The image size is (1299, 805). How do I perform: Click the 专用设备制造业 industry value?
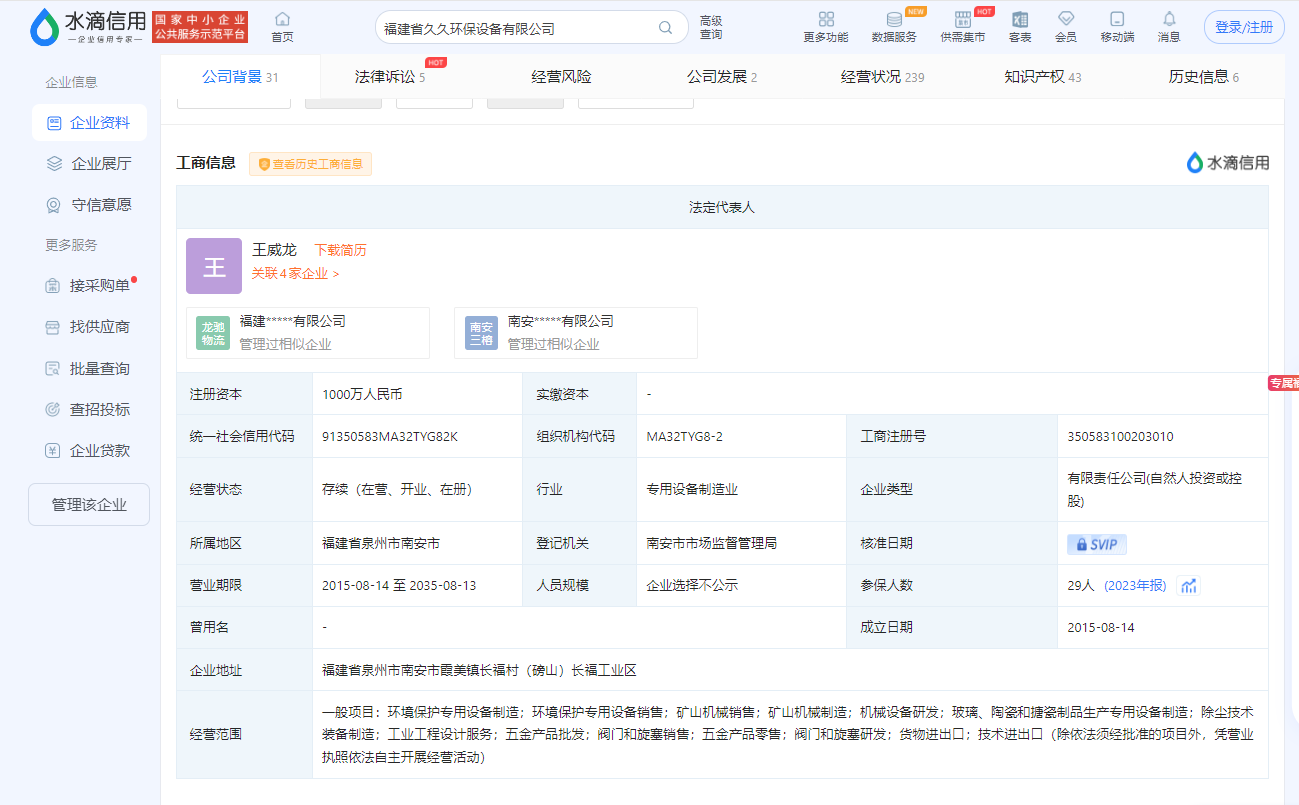pyautogui.click(x=692, y=490)
